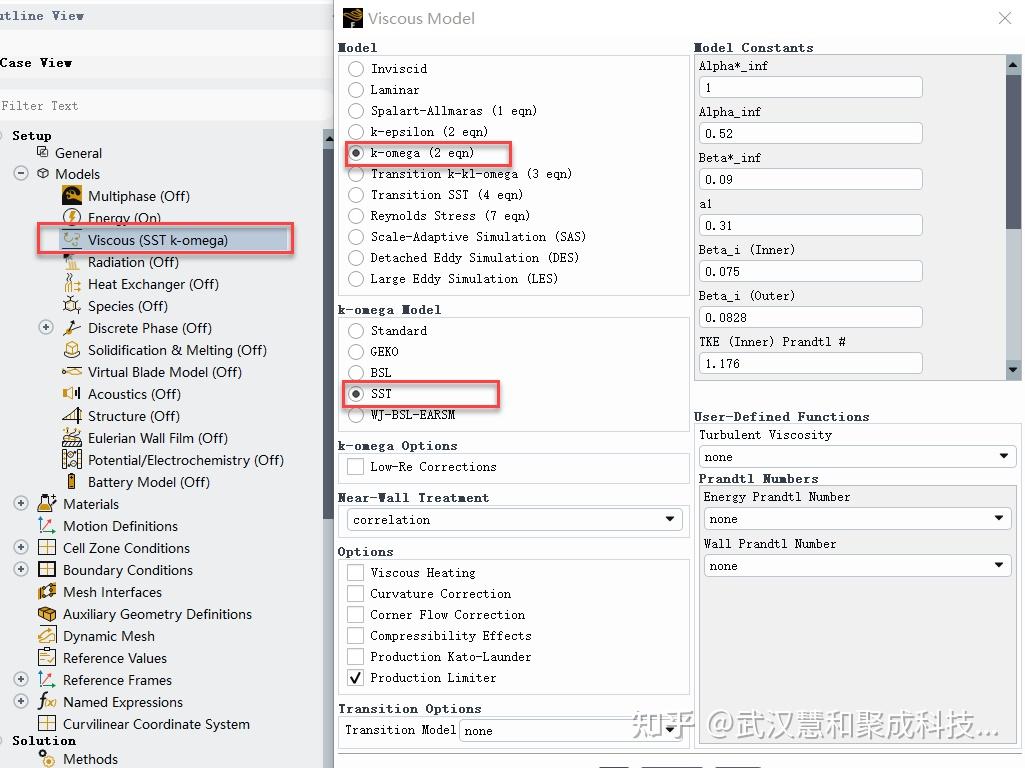Viewport: 1025px width, 768px height.
Task: Uncheck the Production Limiter checkbox
Action: click(x=356, y=678)
